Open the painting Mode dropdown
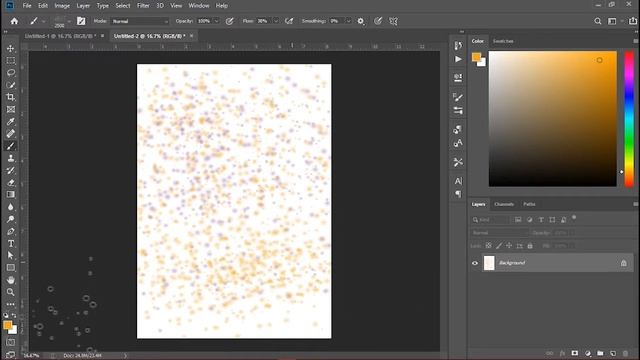The image size is (640, 360). (140, 21)
